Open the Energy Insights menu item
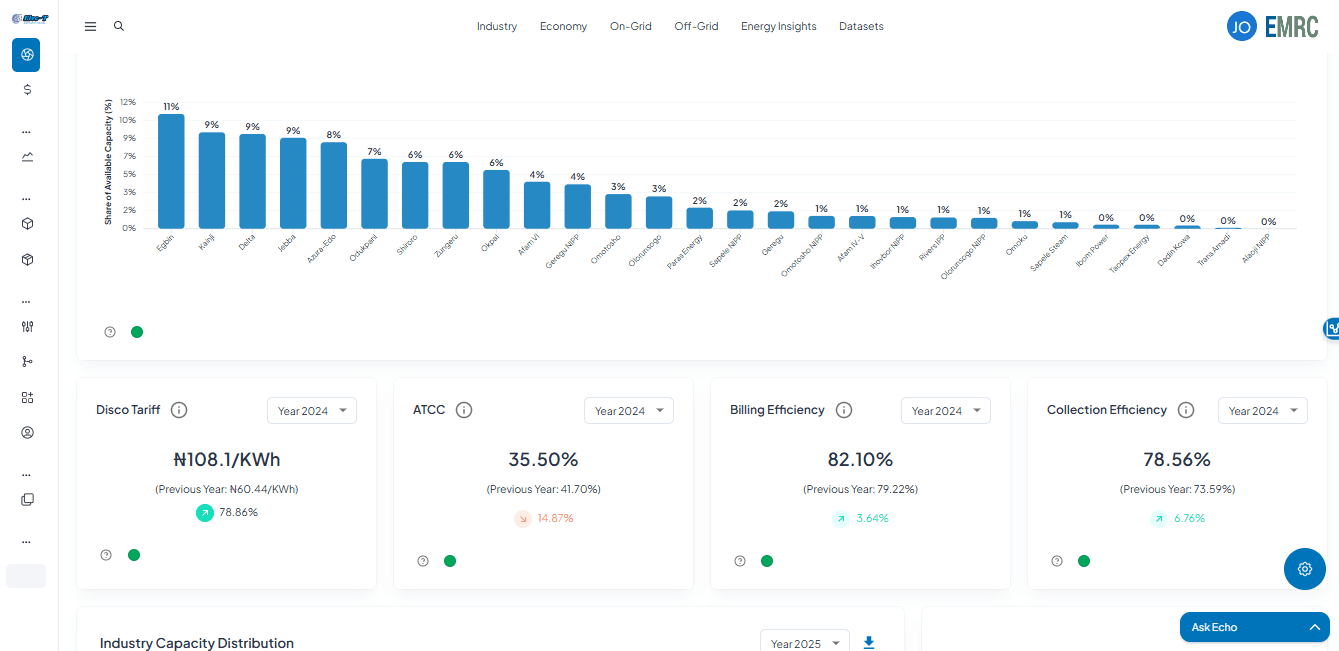 pyautogui.click(x=778, y=26)
